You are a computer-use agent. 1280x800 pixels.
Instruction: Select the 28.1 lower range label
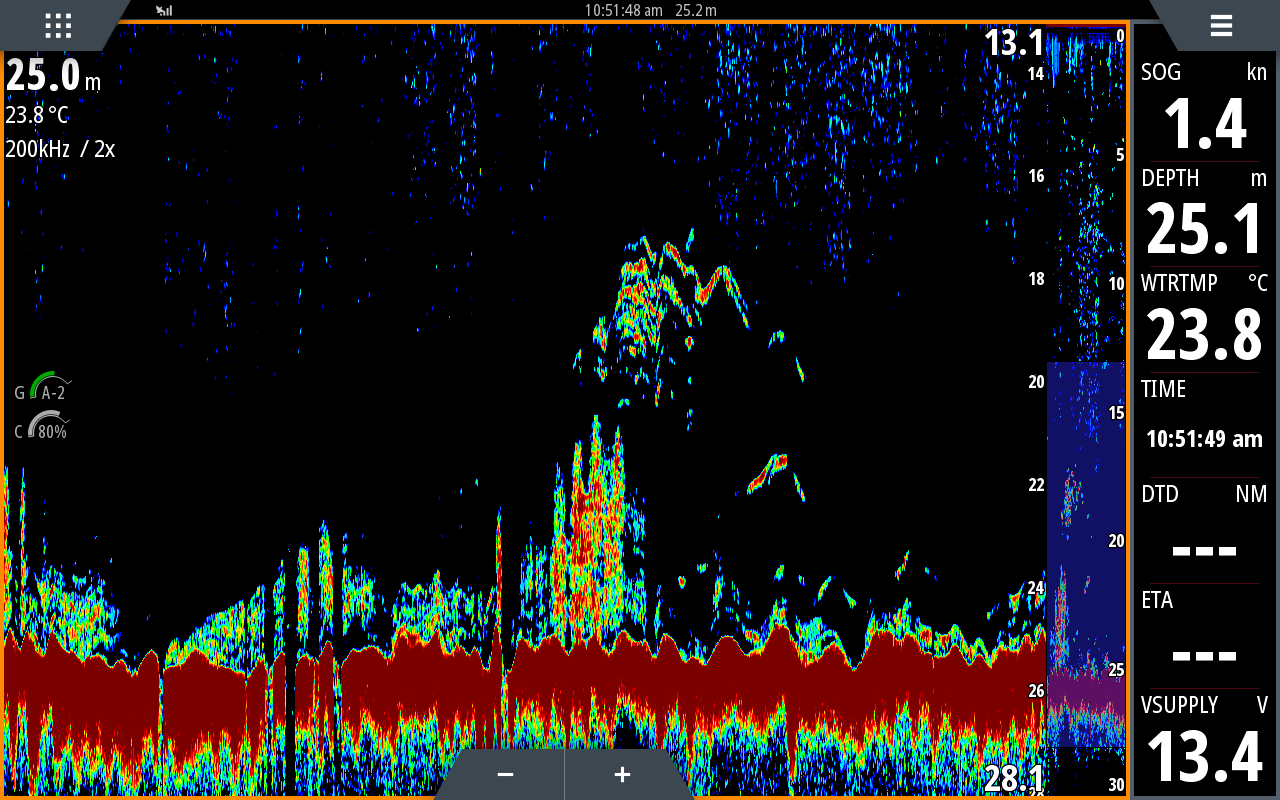(x=1013, y=778)
